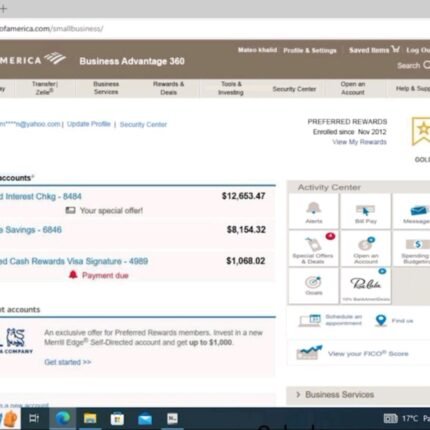430x430 pixels.
Task: Click 'Your special offer!' link
Action: pyautogui.click(x=111, y=211)
